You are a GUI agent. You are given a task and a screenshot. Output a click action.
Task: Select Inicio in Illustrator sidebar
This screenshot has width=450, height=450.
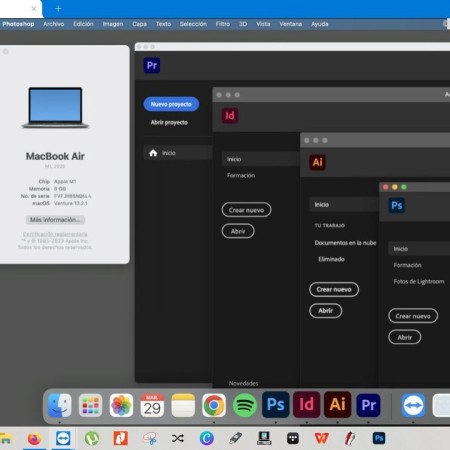344,204
